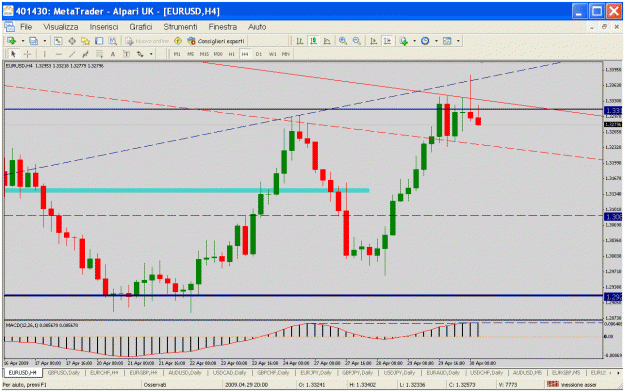Expand the Indicators dropdown arrow
625x392 pixels.
click(x=415, y=41)
